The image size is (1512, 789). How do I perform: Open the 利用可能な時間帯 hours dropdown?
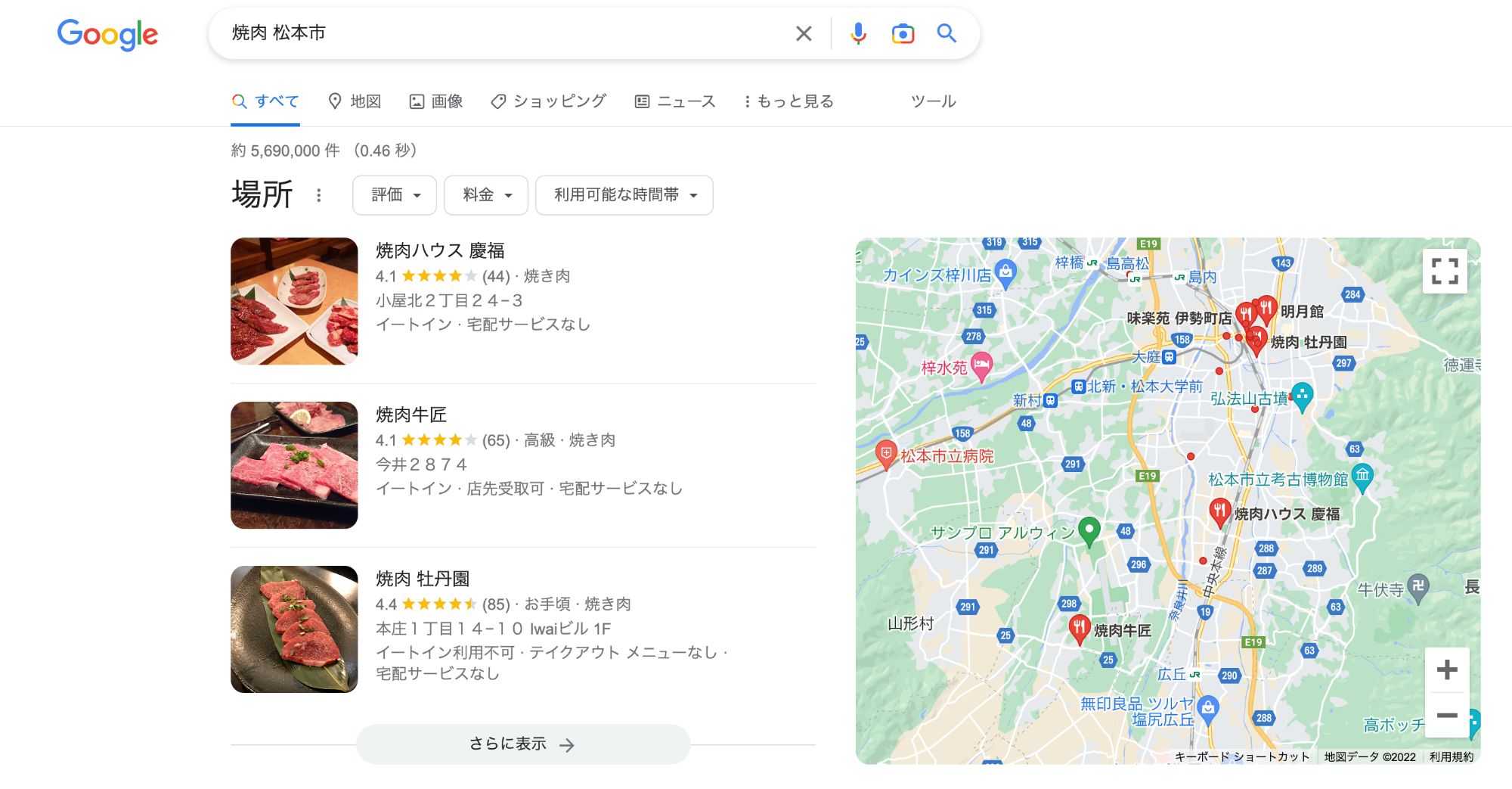[624, 195]
